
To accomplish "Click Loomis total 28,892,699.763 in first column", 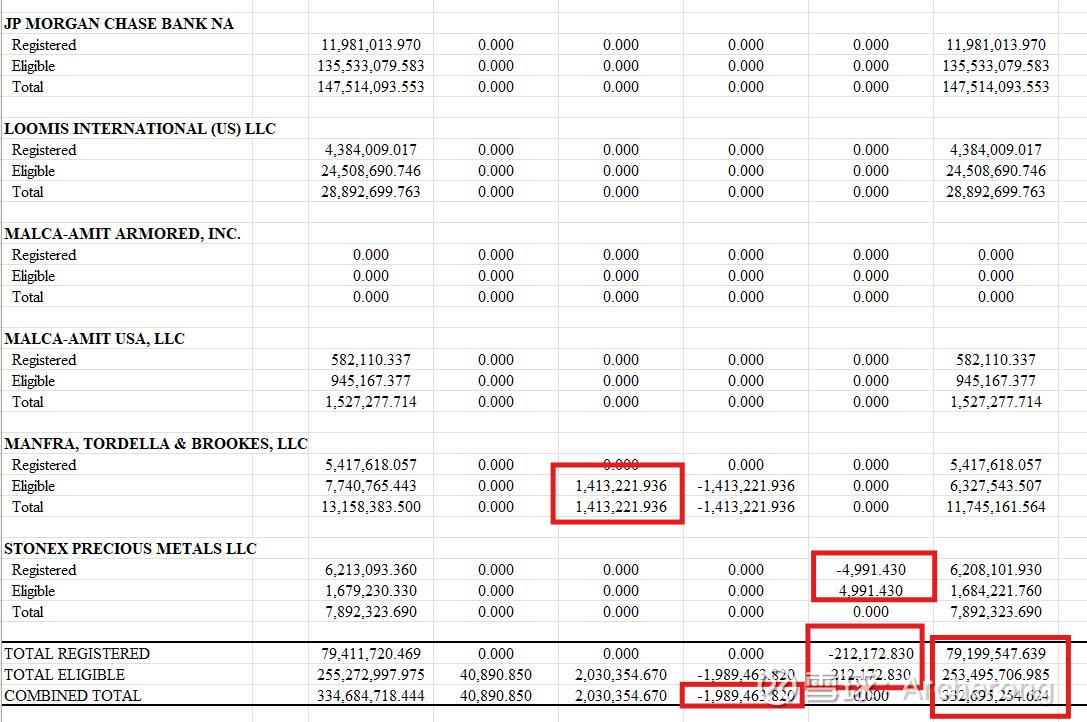I will [x=371, y=191].
